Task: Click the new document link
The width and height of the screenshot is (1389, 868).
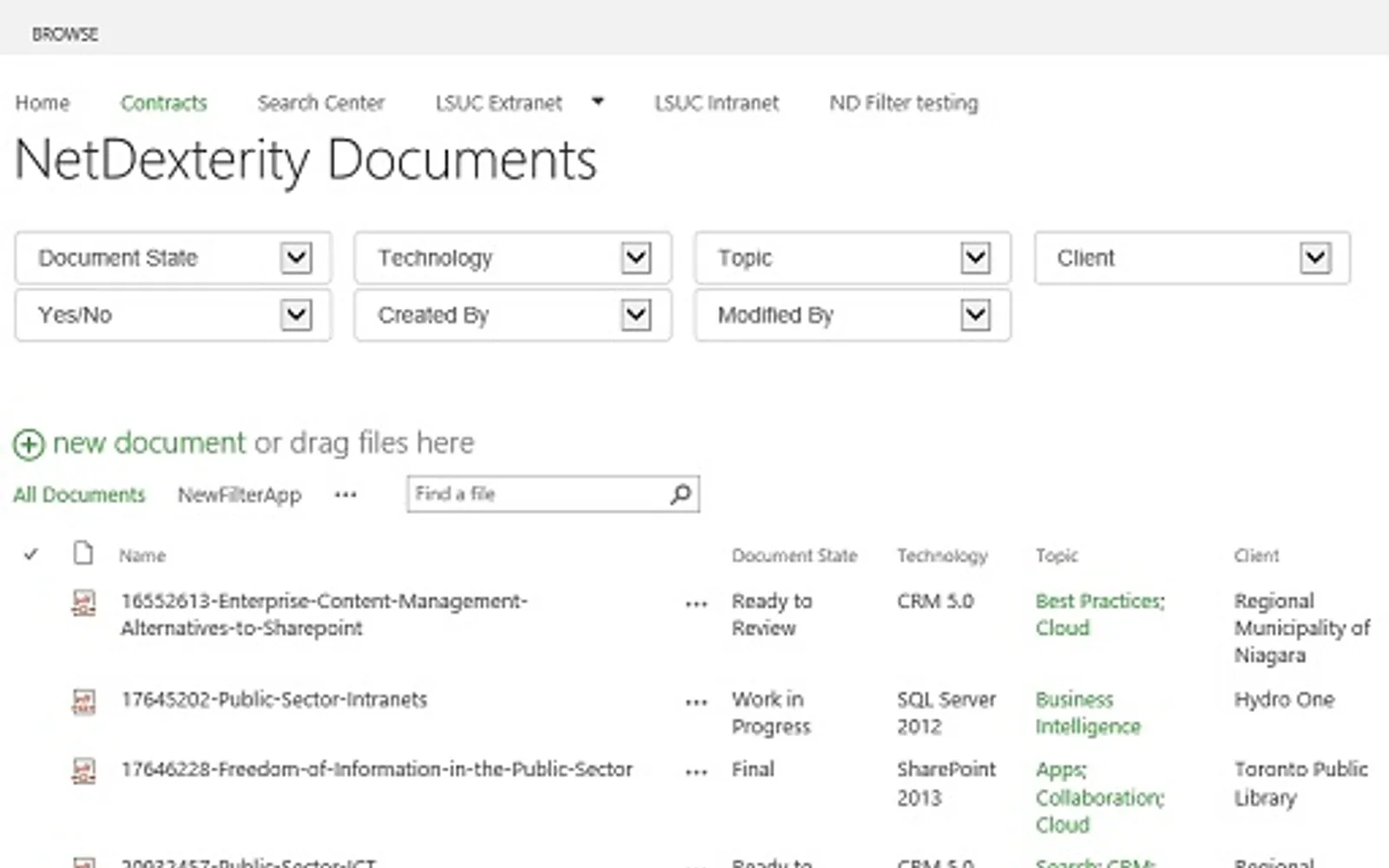Action: point(149,443)
